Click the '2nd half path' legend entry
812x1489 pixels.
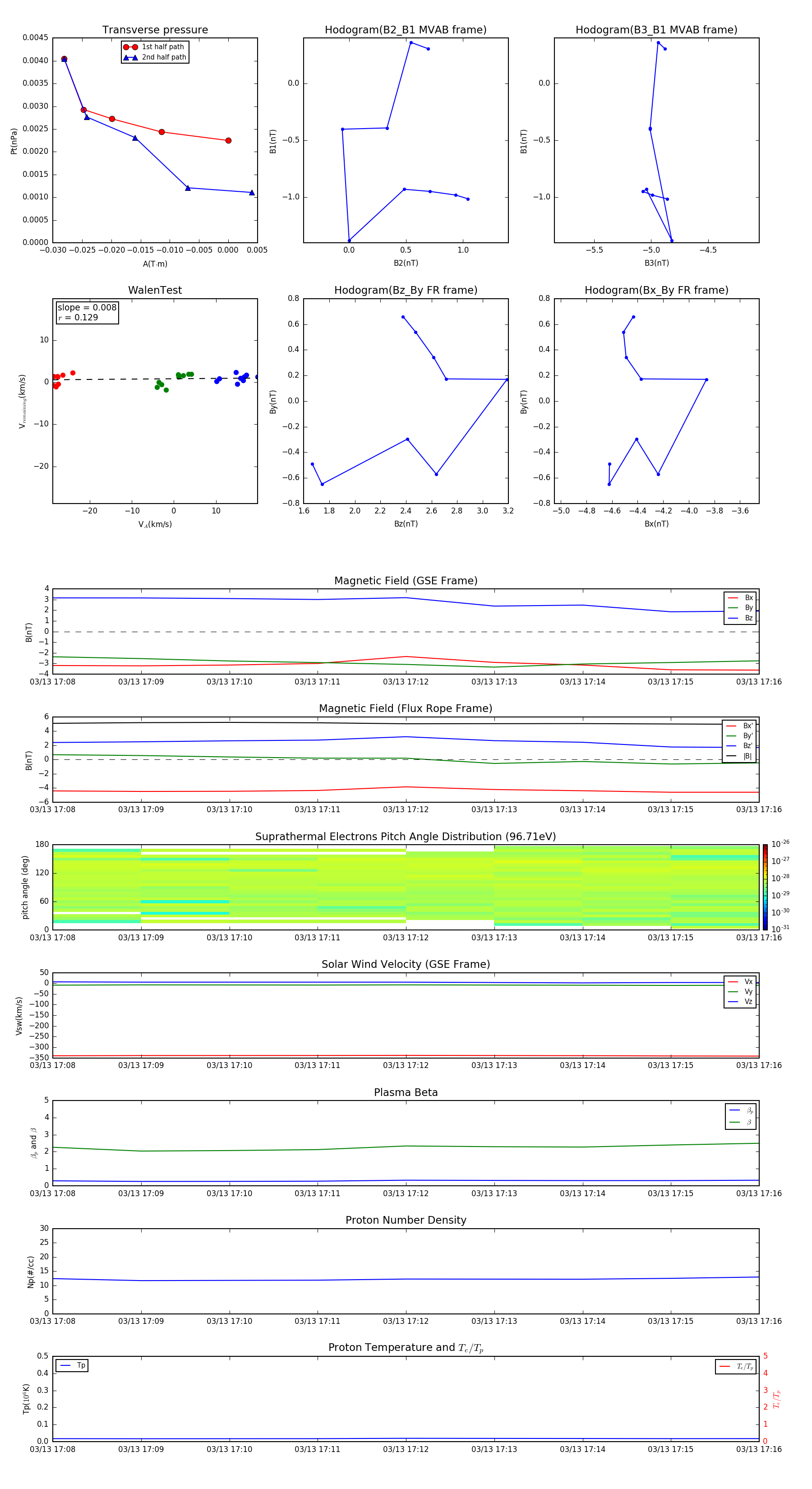[x=154, y=57]
